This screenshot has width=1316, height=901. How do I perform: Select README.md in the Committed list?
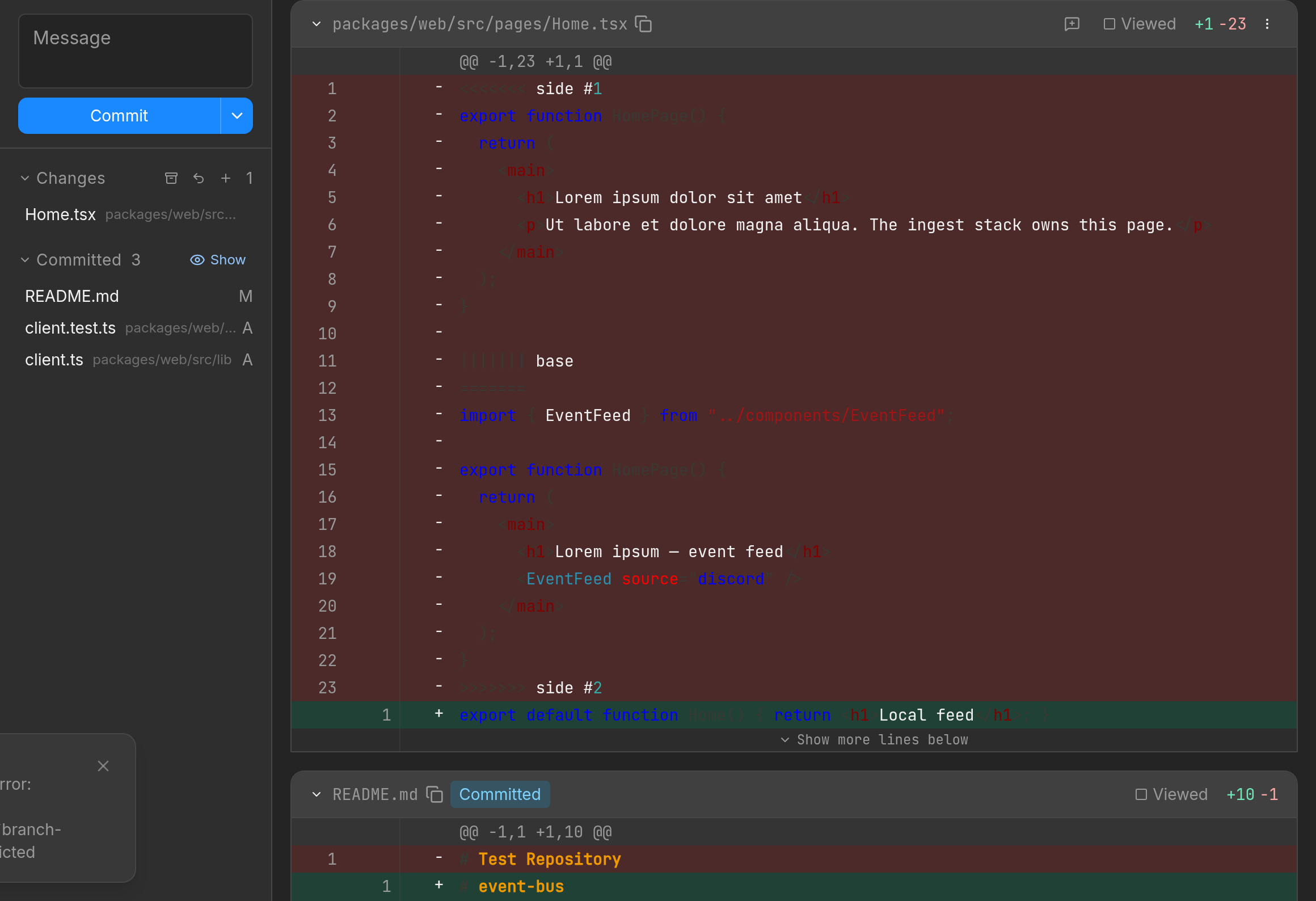point(136,296)
